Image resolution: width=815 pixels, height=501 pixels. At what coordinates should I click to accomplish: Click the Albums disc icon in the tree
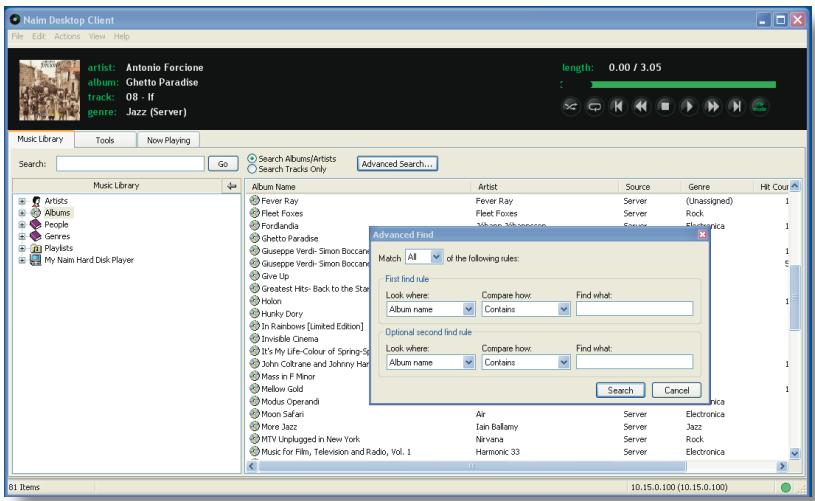click(x=36, y=213)
